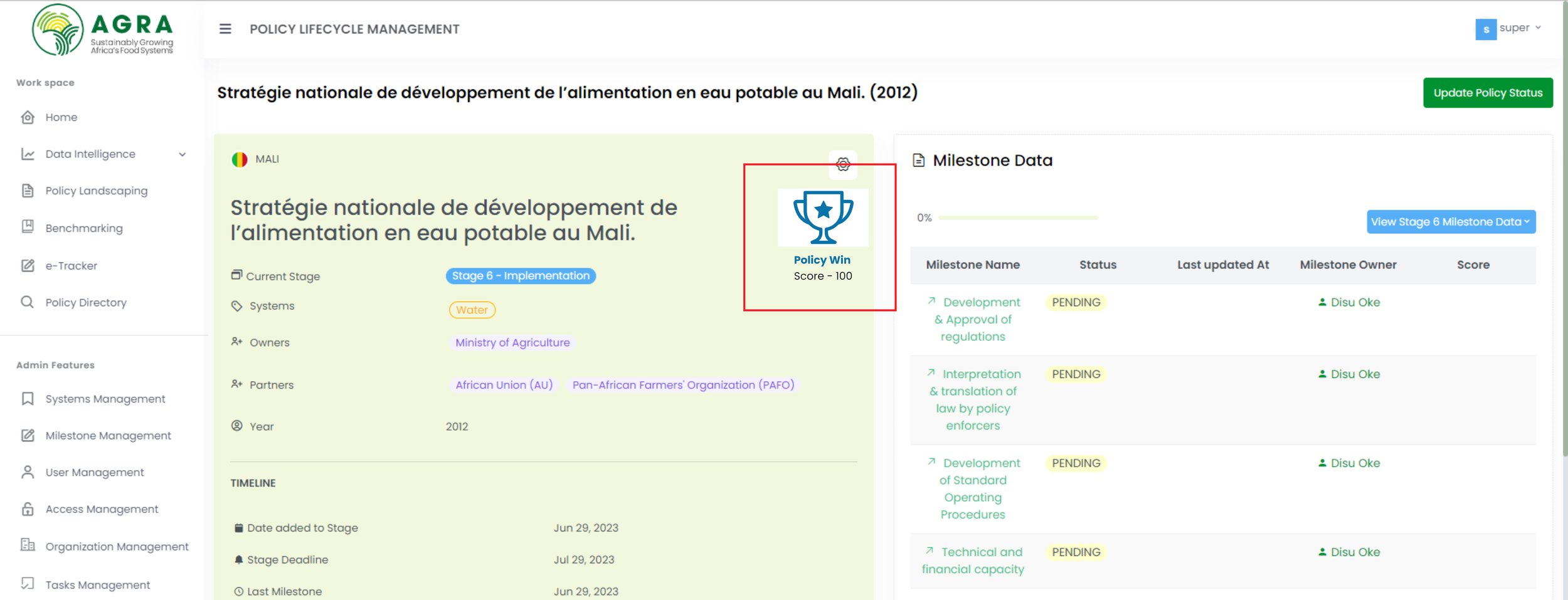Click the Policy Win trophy icon
The width and height of the screenshot is (1568, 600).
[823, 218]
